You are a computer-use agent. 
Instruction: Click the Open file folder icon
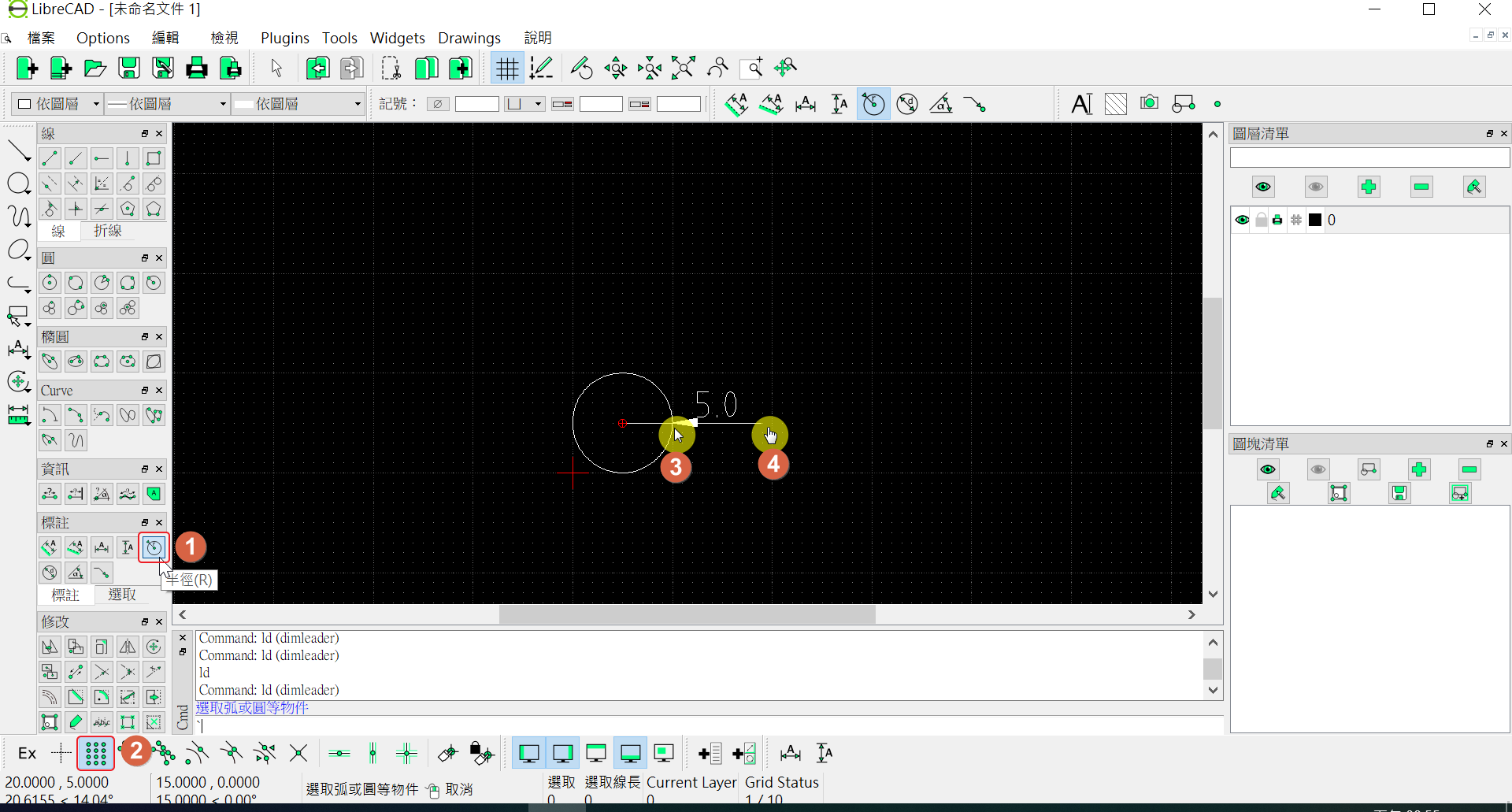pos(95,68)
